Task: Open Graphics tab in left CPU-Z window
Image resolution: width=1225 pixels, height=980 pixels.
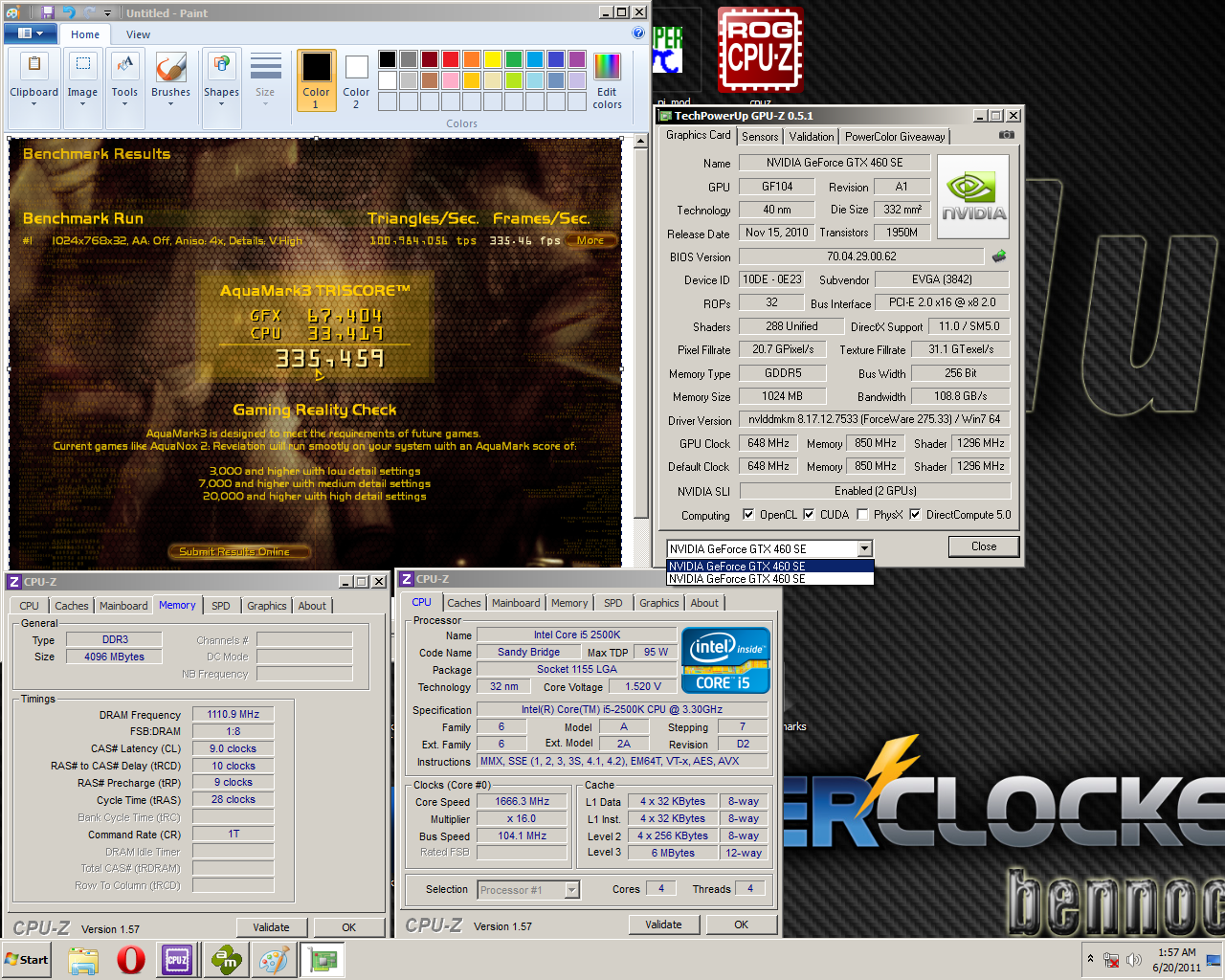Action: pyautogui.click(x=267, y=606)
